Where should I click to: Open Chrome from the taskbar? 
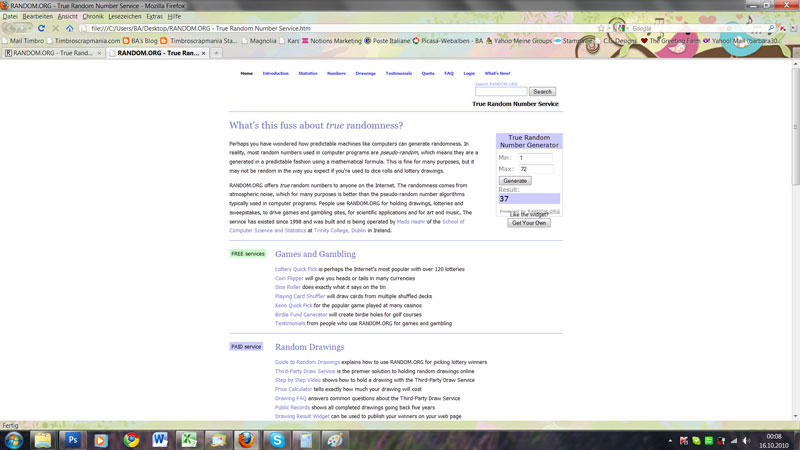point(131,440)
